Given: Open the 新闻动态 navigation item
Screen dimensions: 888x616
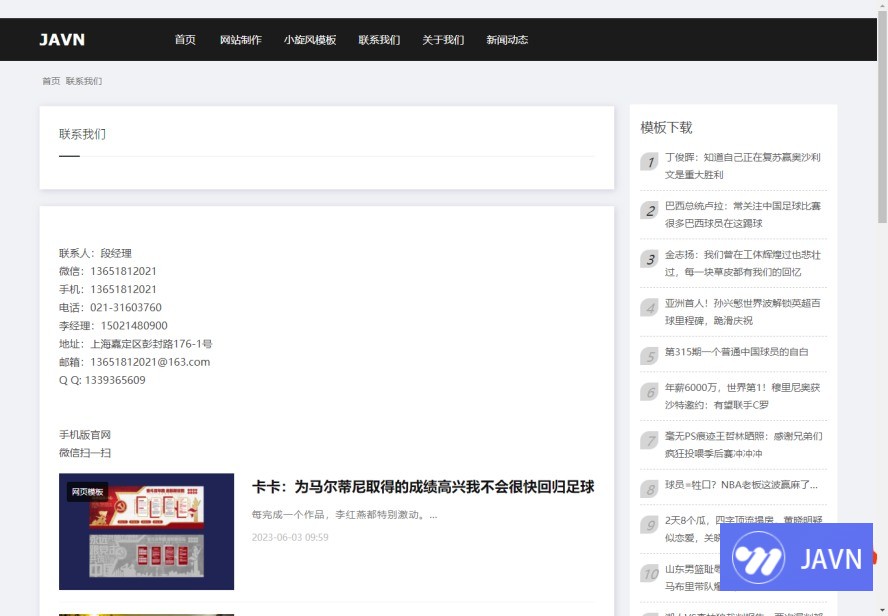Looking at the screenshot, I should pyautogui.click(x=507, y=40).
